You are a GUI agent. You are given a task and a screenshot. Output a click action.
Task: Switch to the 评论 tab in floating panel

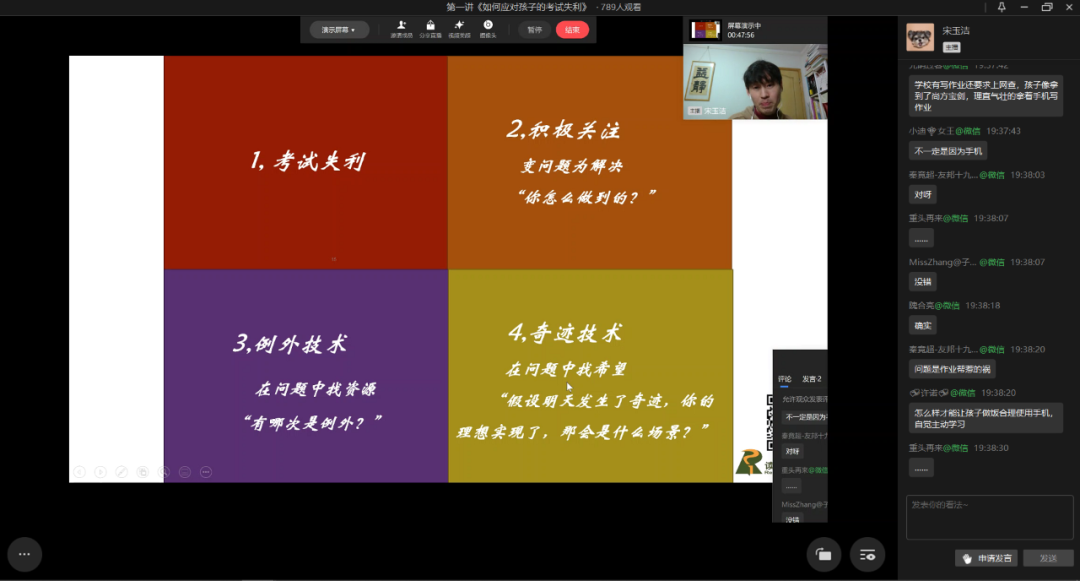coord(784,379)
